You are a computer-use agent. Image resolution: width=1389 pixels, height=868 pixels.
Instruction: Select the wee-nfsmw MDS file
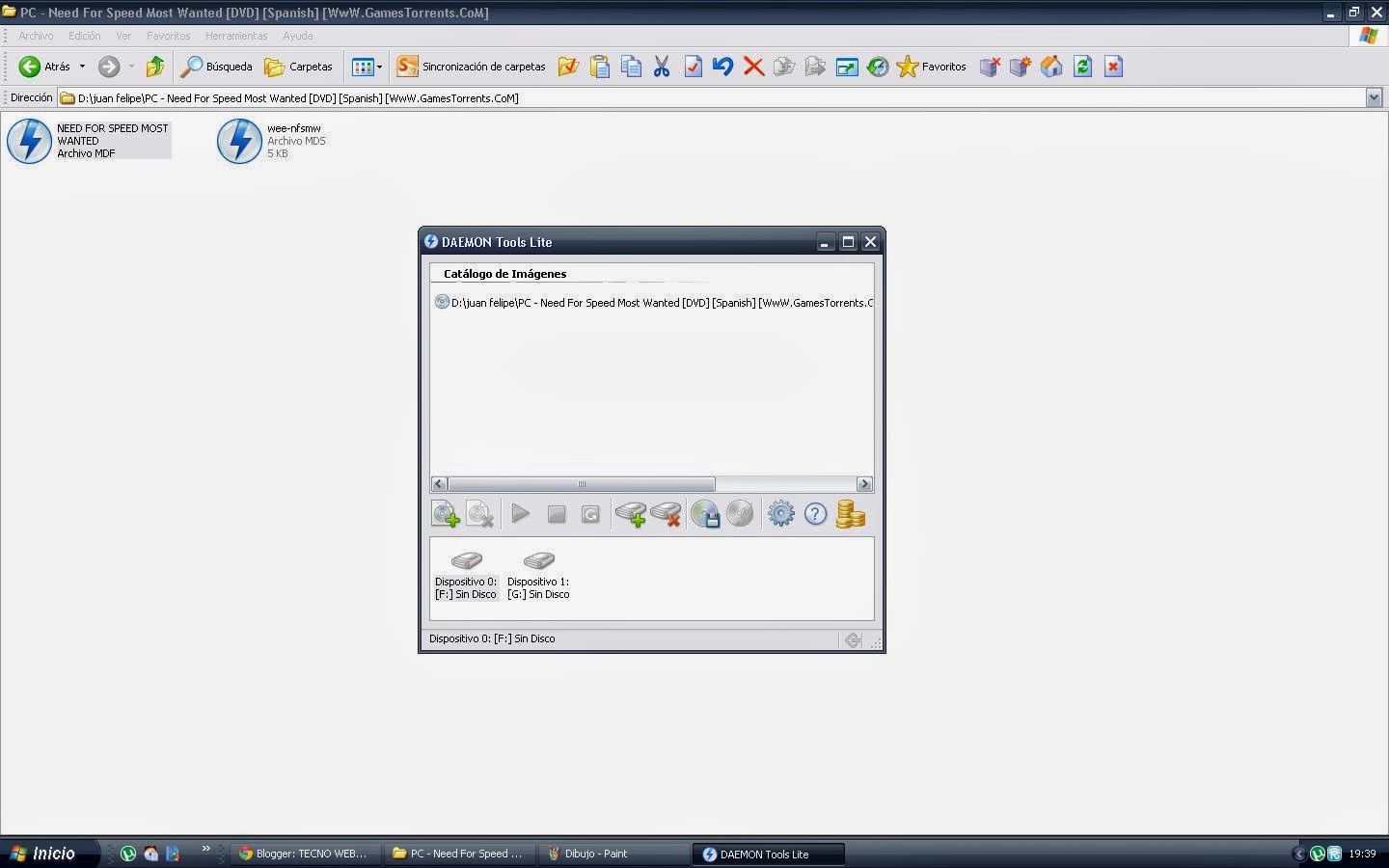click(x=273, y=141)
